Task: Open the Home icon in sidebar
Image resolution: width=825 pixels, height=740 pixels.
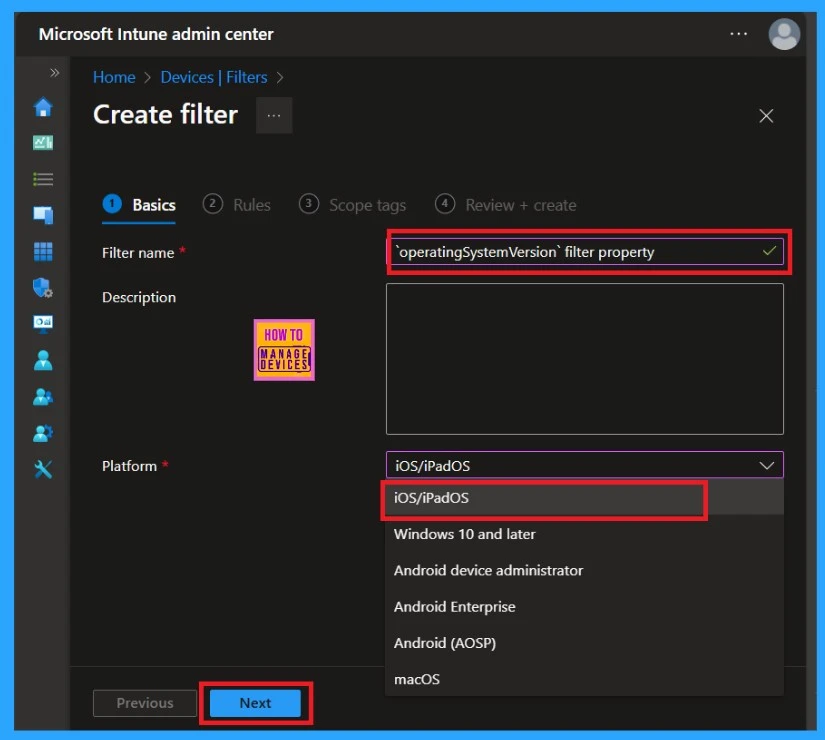Action: click(43, 107)
